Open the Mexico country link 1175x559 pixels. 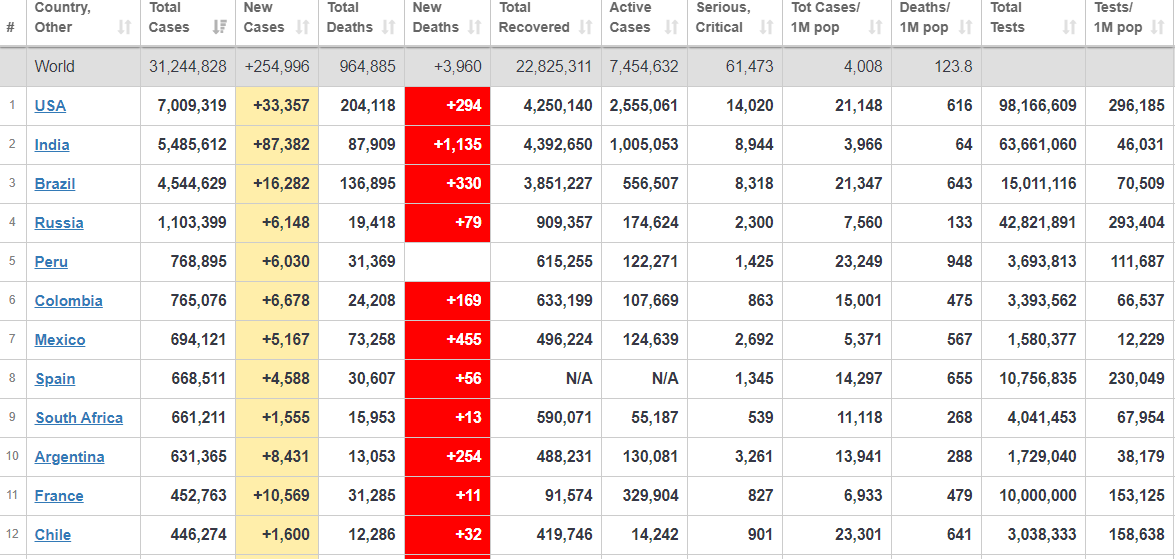tap(60, 339)
